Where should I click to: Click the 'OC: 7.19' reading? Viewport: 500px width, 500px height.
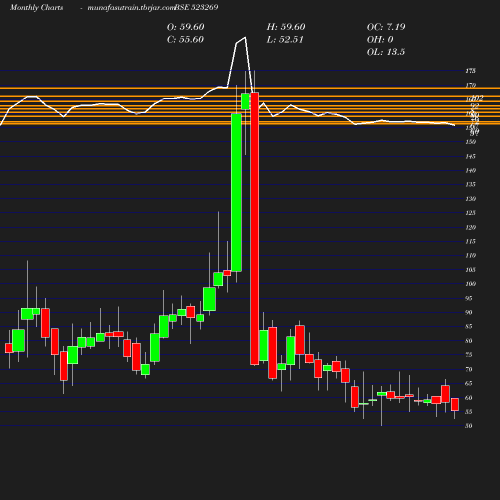click(386, 27)
